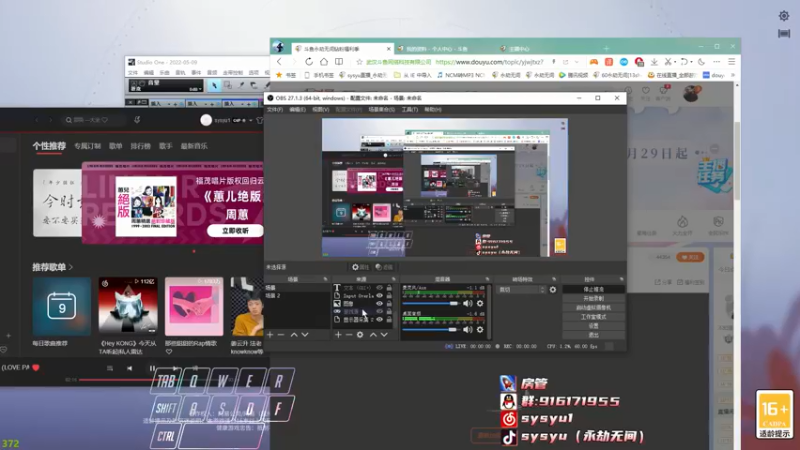Toggle lock on the image source

click(389, 304)
